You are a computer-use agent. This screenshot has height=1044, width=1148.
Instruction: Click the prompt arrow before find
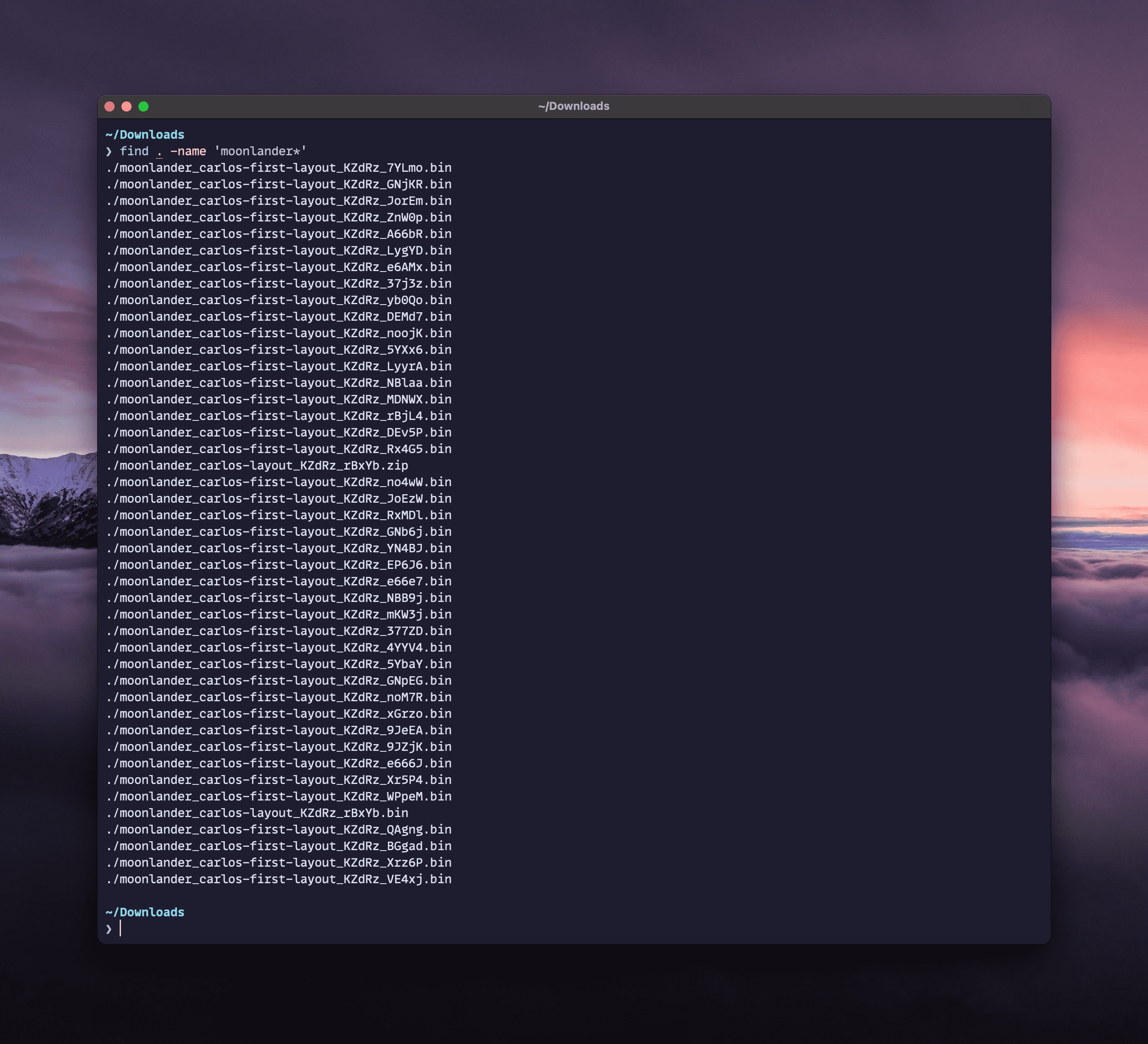(109, 151)
